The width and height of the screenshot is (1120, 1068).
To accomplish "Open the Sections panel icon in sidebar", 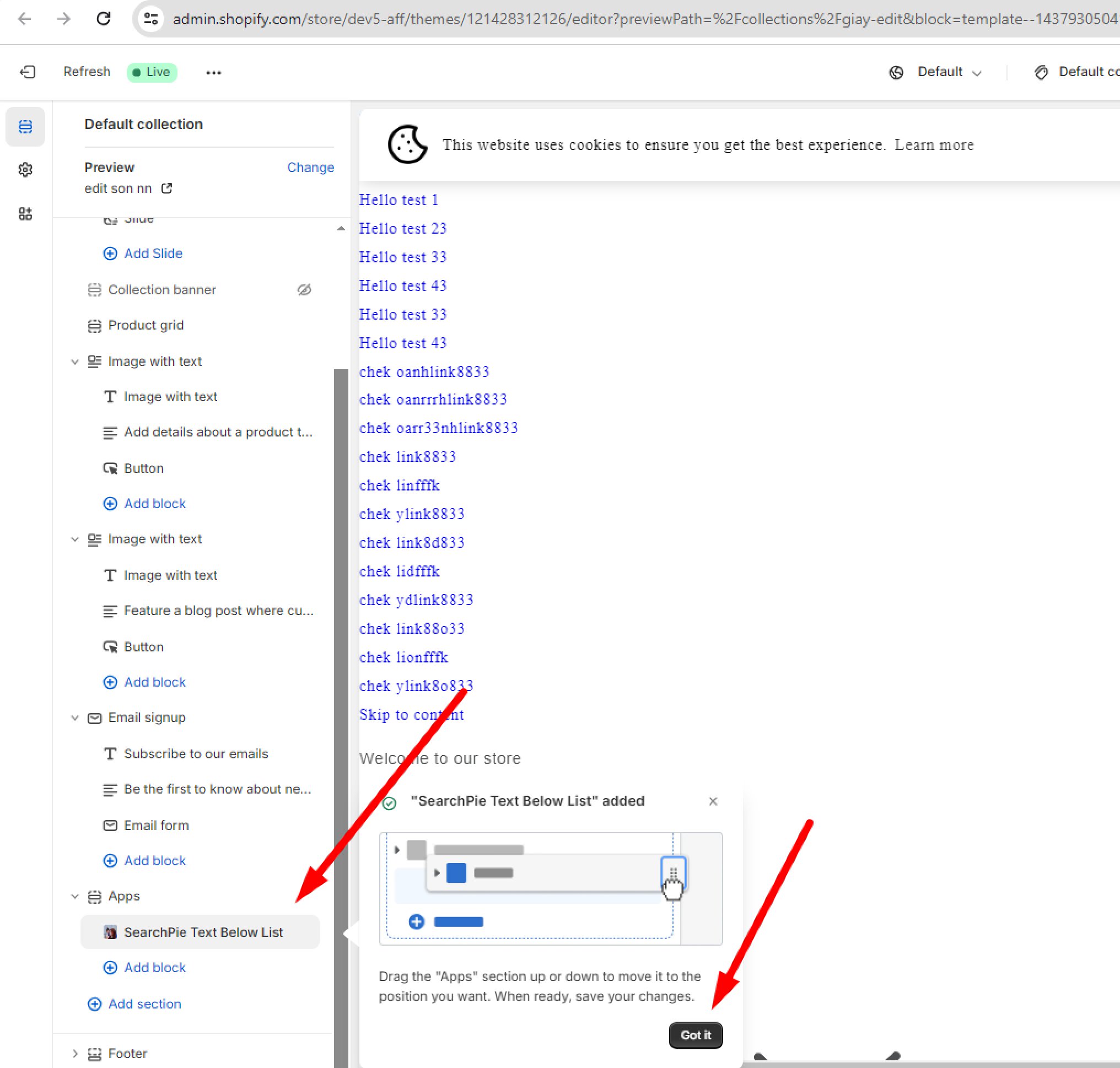I will pos(25,126).
